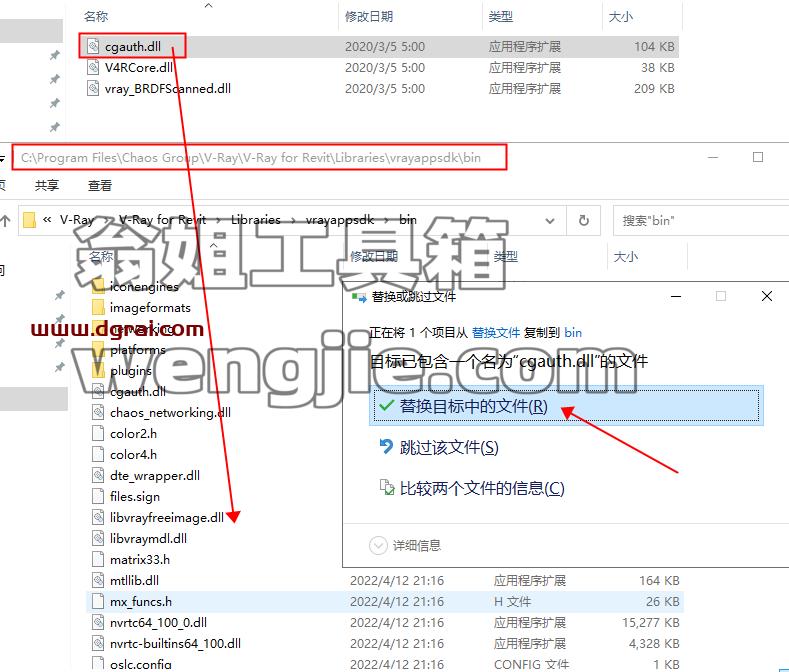Open the 替换文件 source folder link
Viewport: 789px width, 672px height.
496,333
